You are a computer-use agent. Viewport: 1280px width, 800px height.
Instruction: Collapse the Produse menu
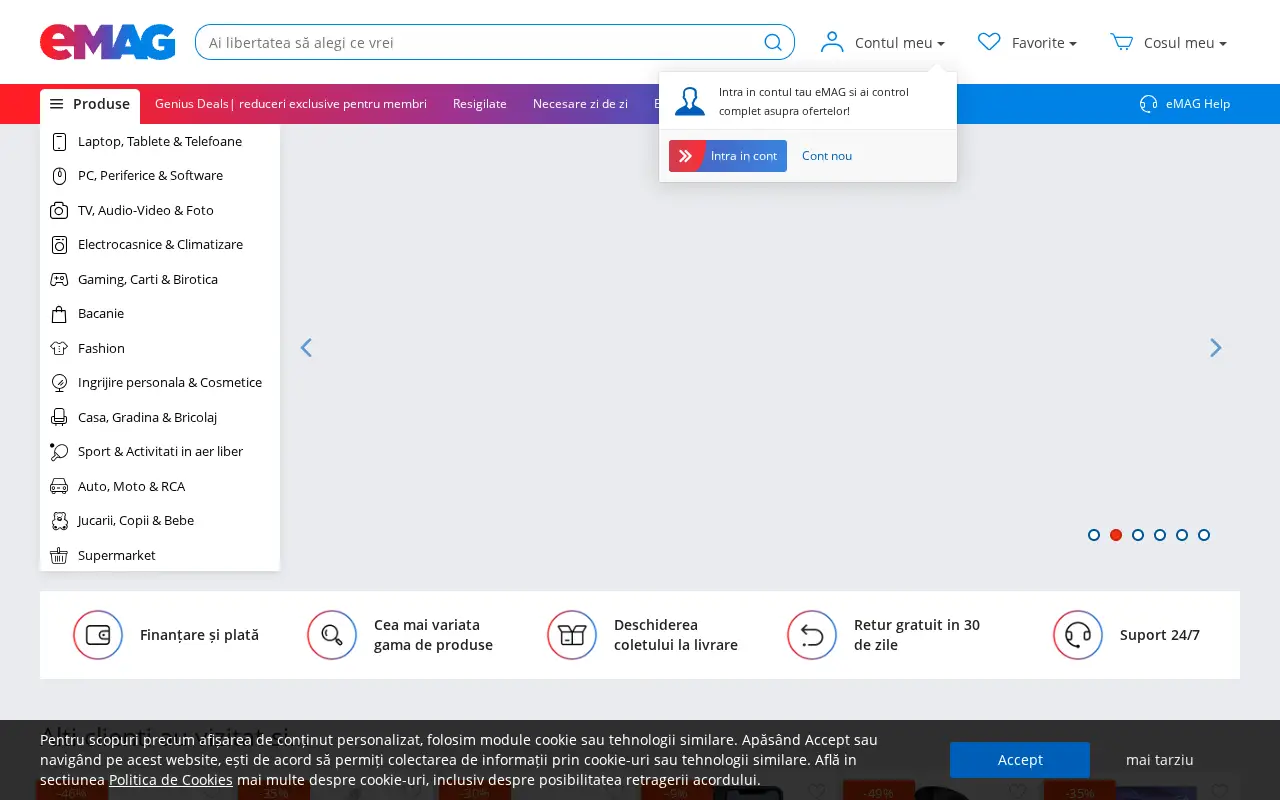coord(90,104)
